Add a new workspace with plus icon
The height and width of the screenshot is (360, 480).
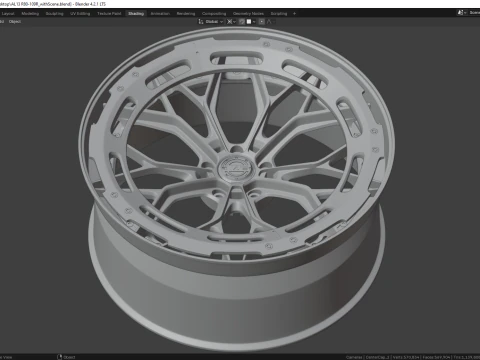point(294,14)
